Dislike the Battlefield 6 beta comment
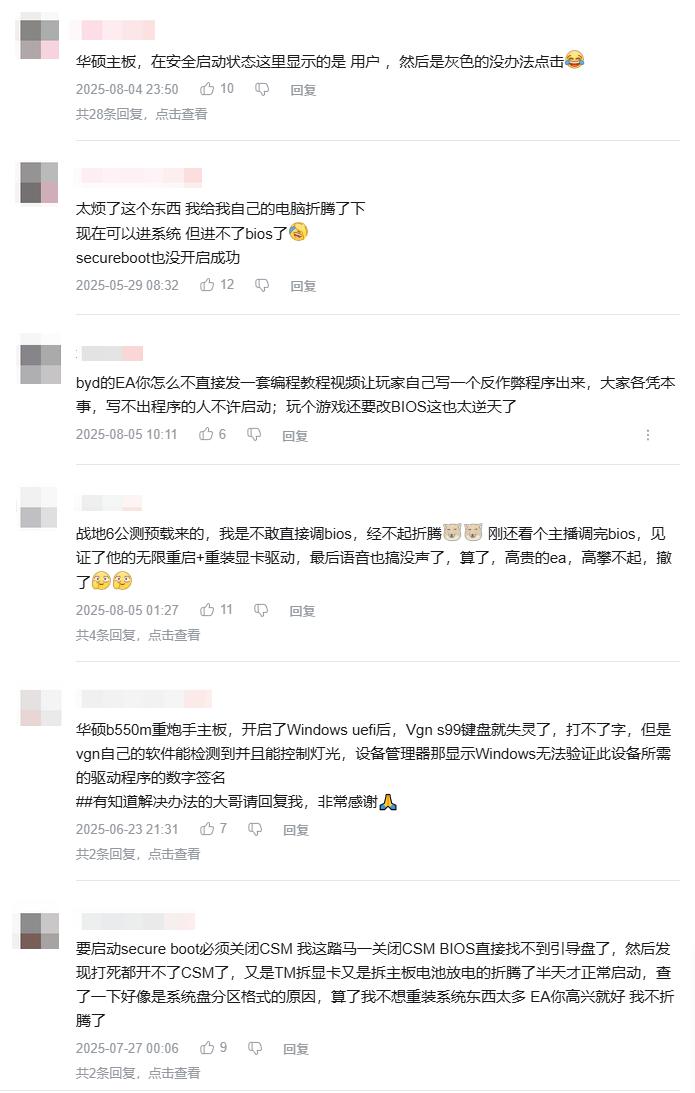695x1093 pixels. 261,610
